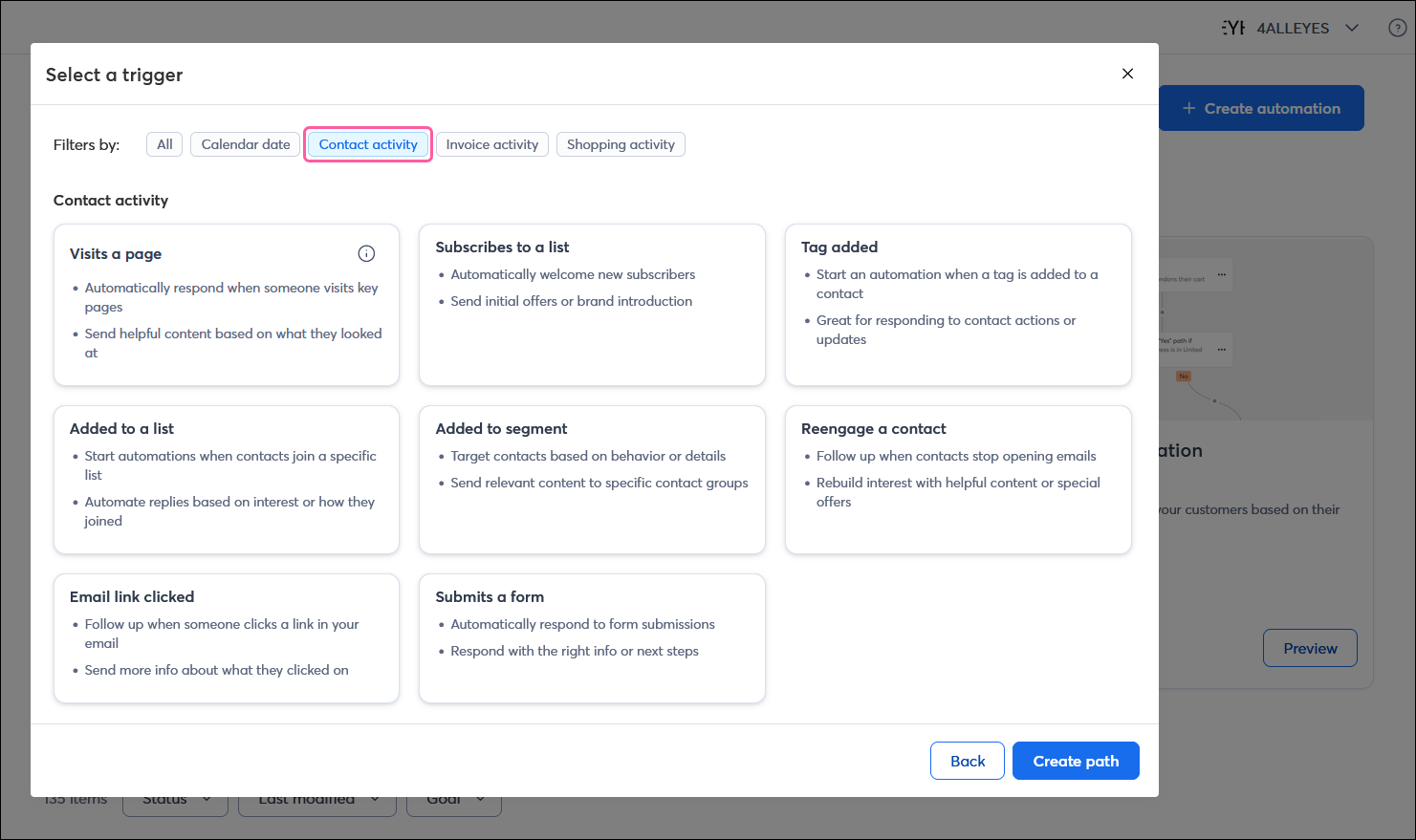Filter triggers by Calendar date
Viewport: 1416px width, 840px height.
coord(244,143)
